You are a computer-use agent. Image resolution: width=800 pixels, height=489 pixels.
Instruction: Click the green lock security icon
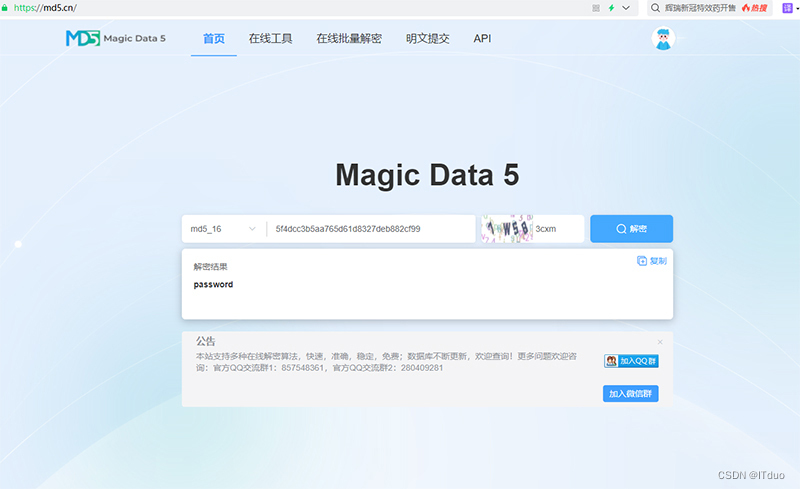pos(5,8)
